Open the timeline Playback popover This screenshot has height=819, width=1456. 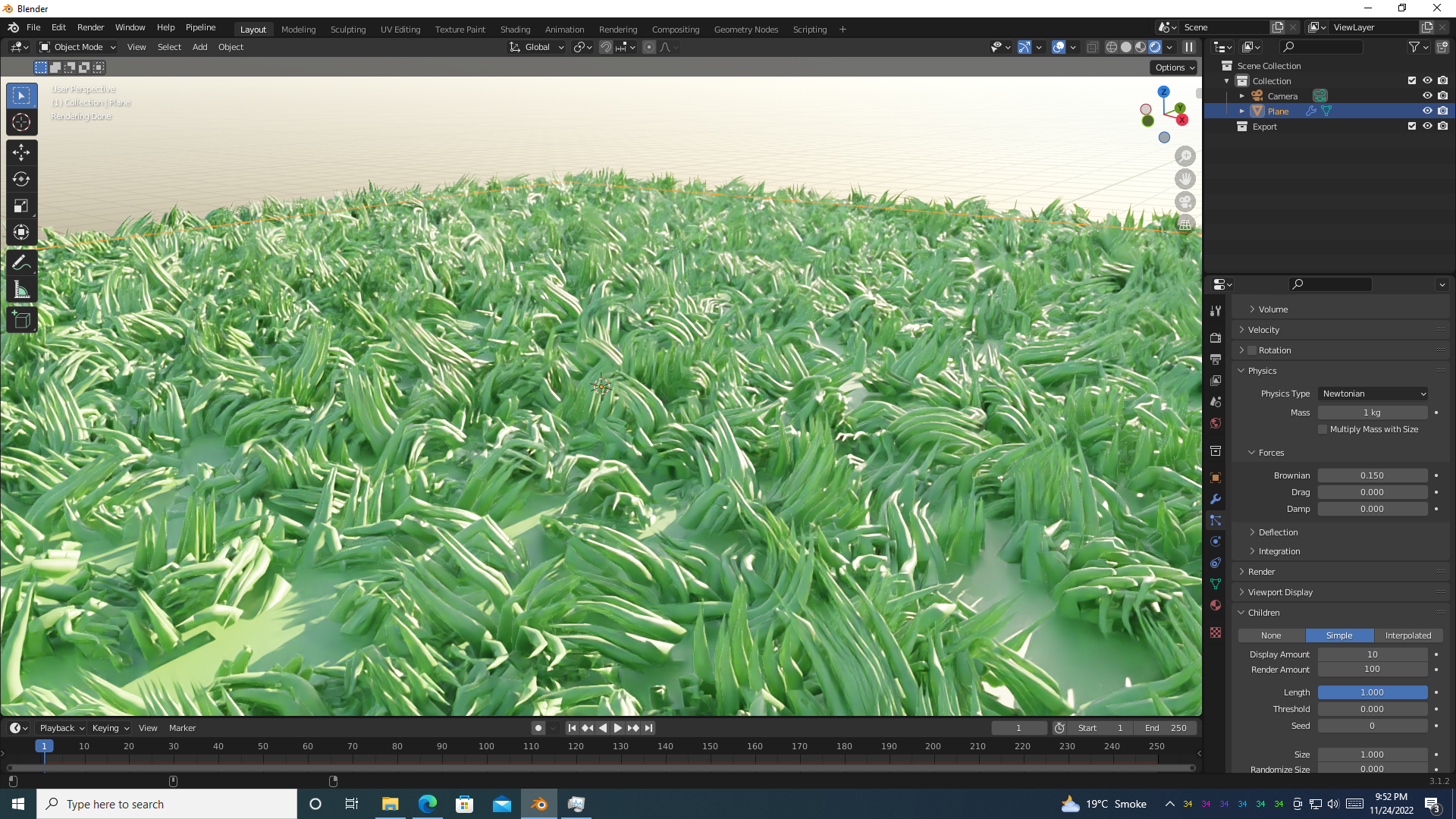click(61, 728)
